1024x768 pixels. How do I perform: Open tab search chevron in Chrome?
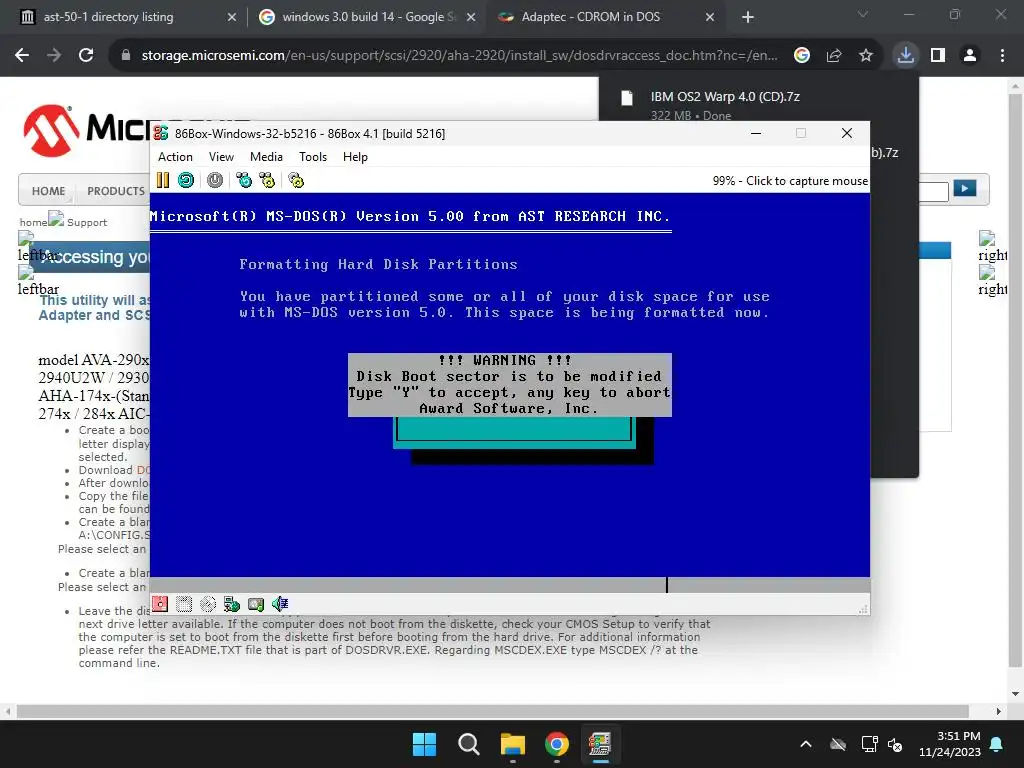coord(863,14)
